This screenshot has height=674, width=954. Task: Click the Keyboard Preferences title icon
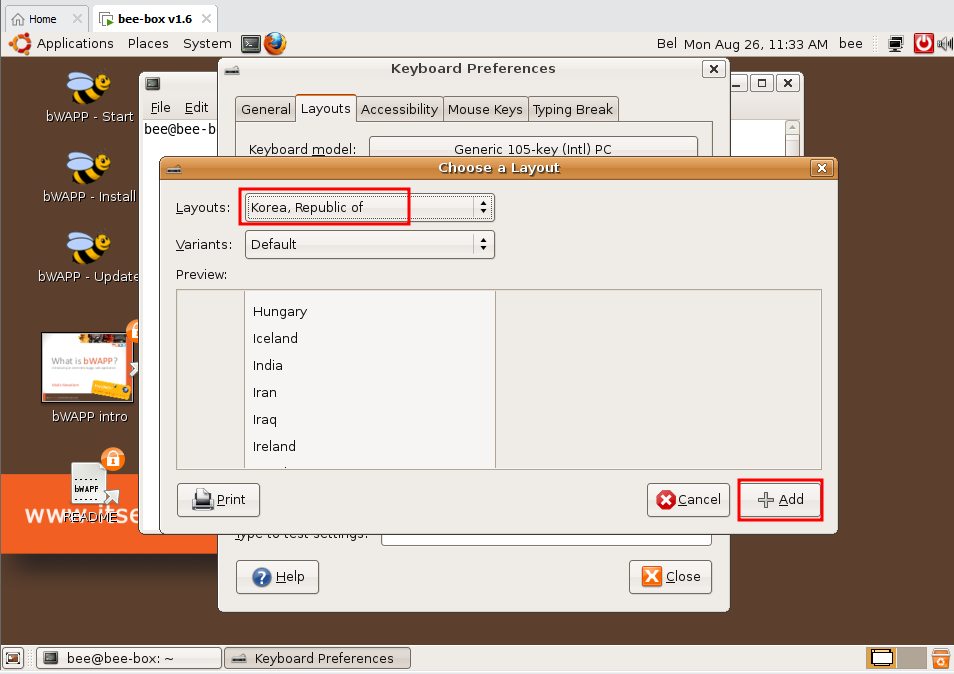point(232,70)
